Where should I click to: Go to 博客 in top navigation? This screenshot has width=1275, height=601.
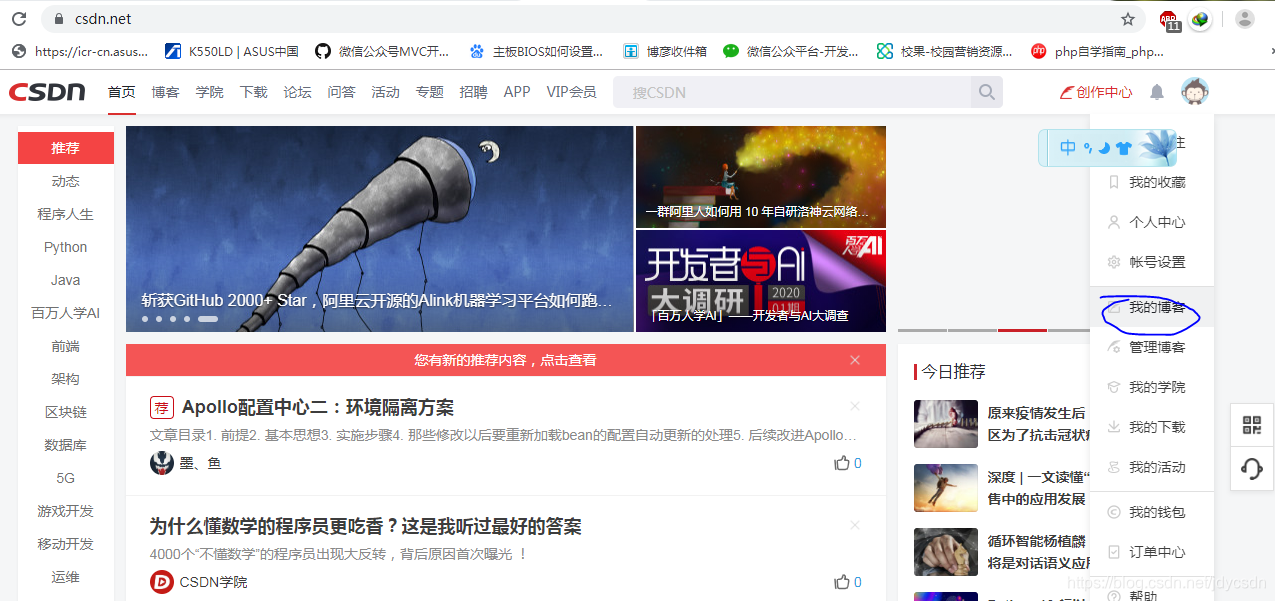pos(165,92)
